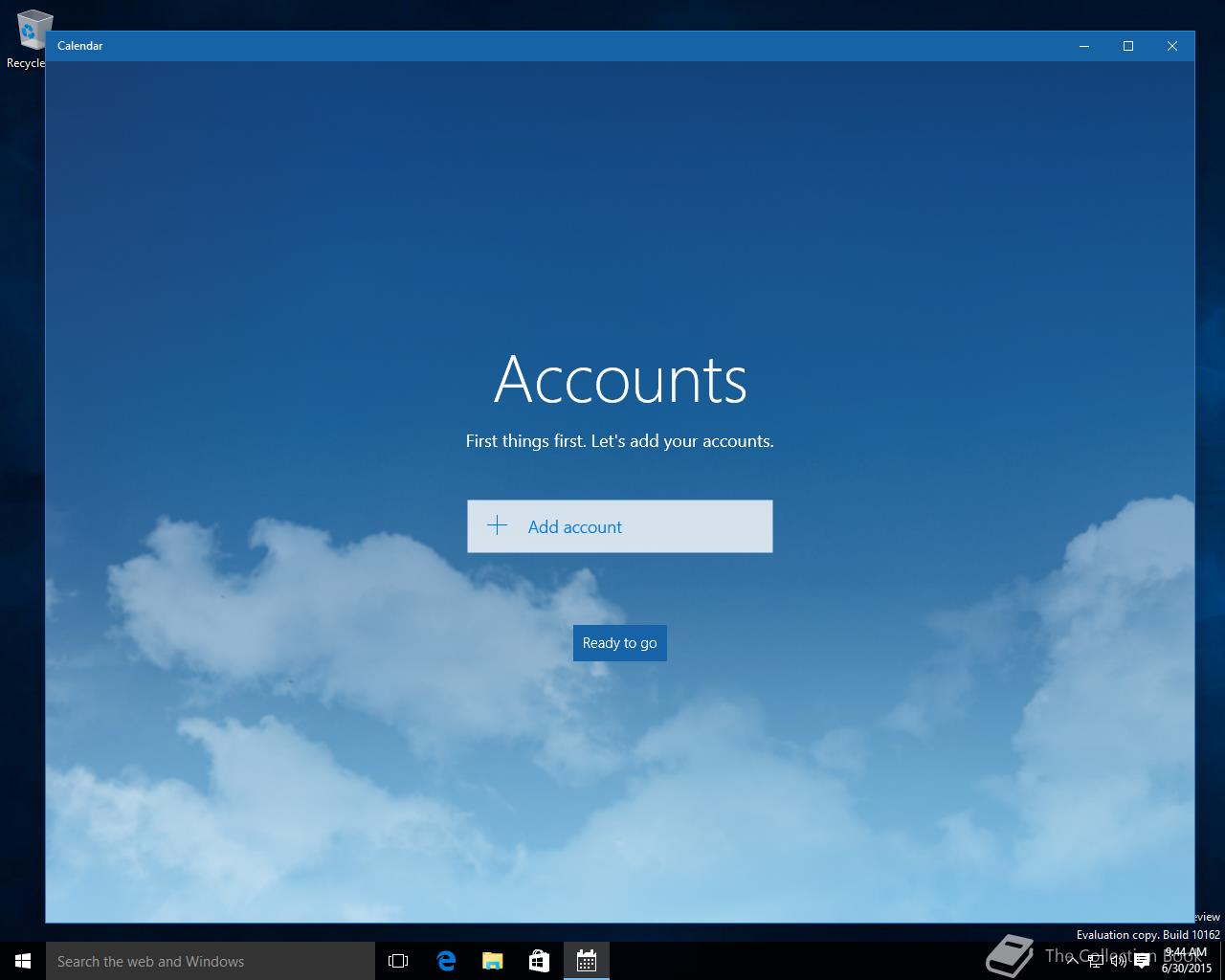This screenshot has height=980, width=1225.
Task: Click the Ready to go button
Action: 619,643
